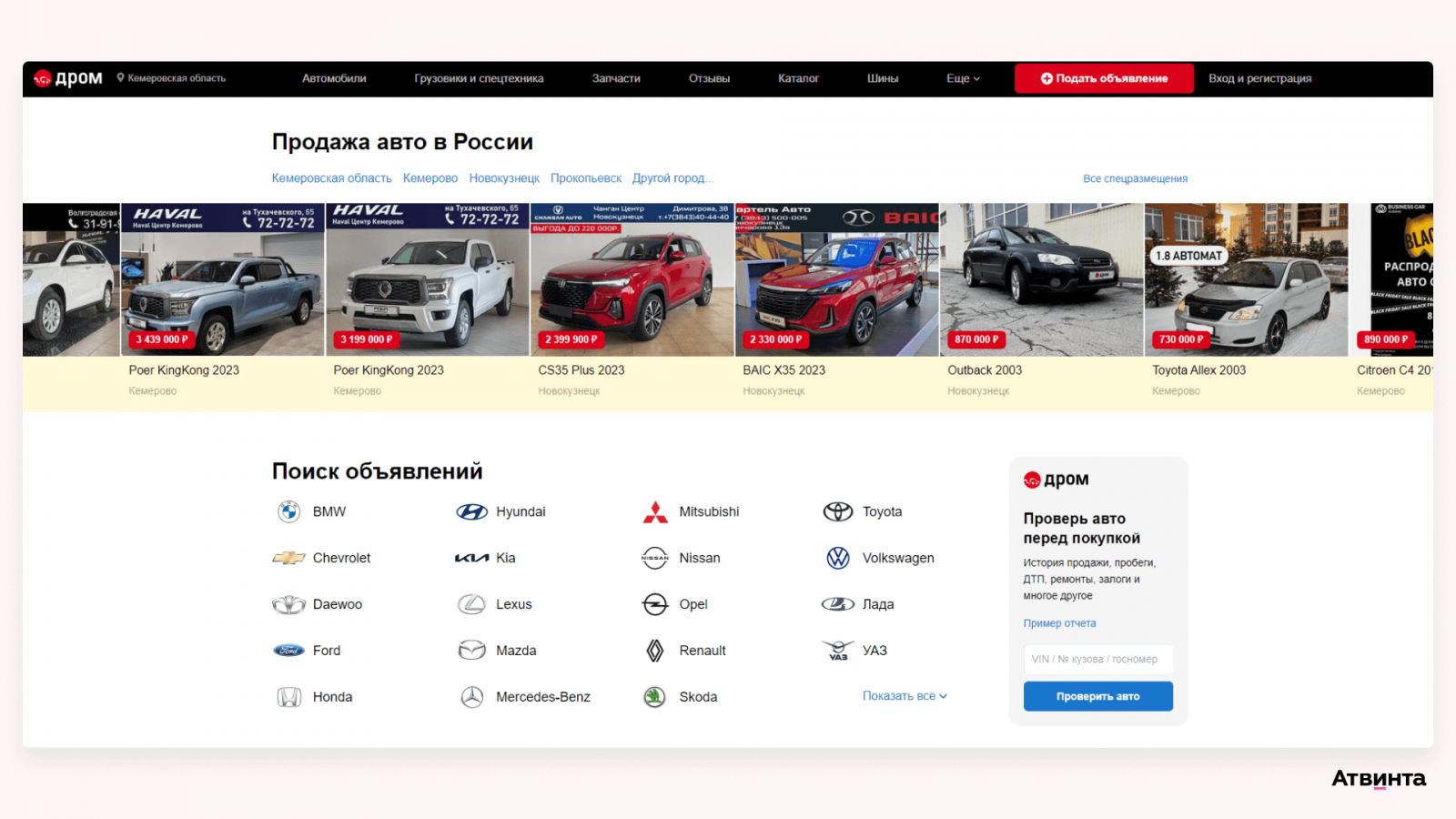Open the BAIC X35 2023 listing photo
Image resolution: width=1456 pixels, height=819 pixels.
coord(837,279)
